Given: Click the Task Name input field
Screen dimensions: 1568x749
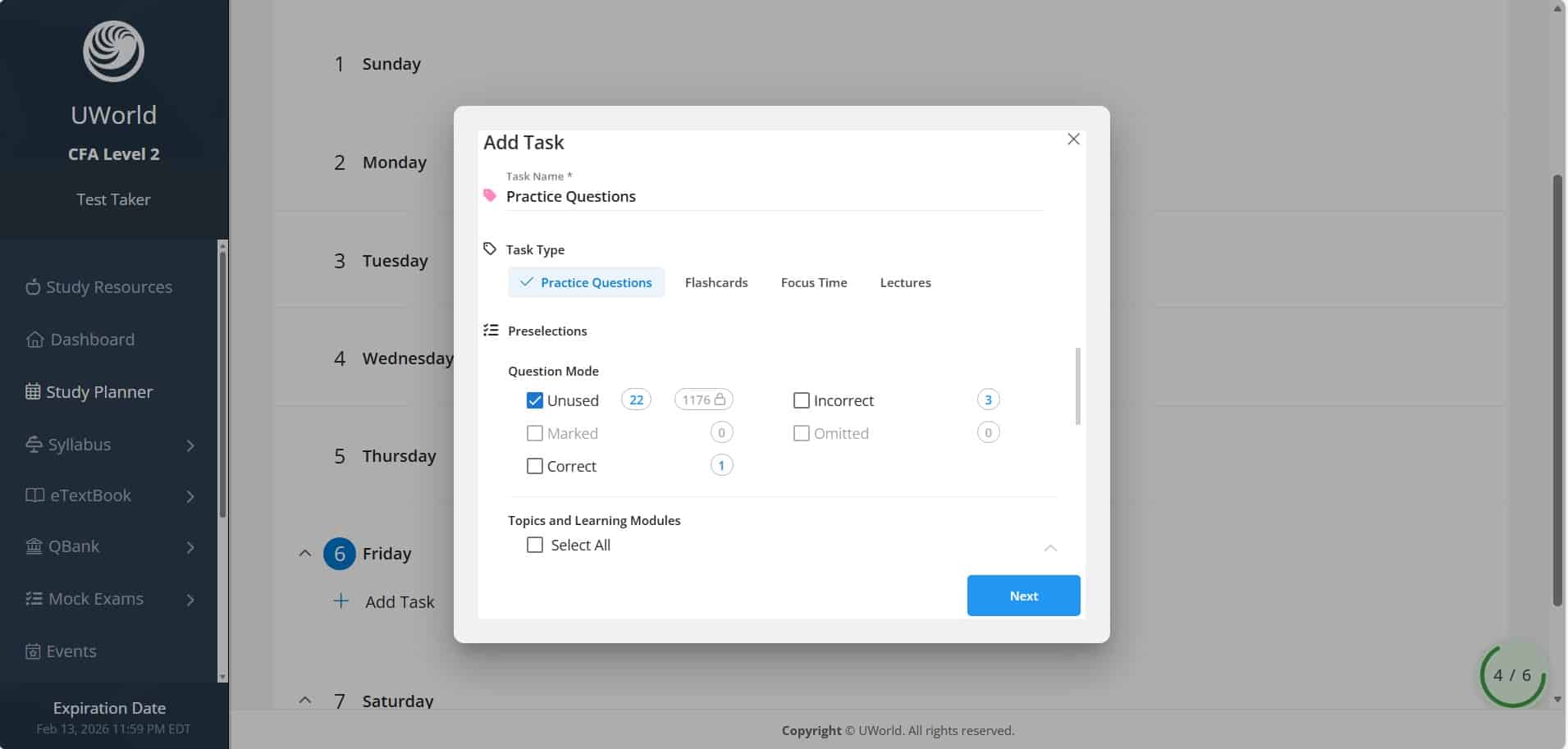Looking at the screenshot, I should pyautogui.click(x=771, y=196).
